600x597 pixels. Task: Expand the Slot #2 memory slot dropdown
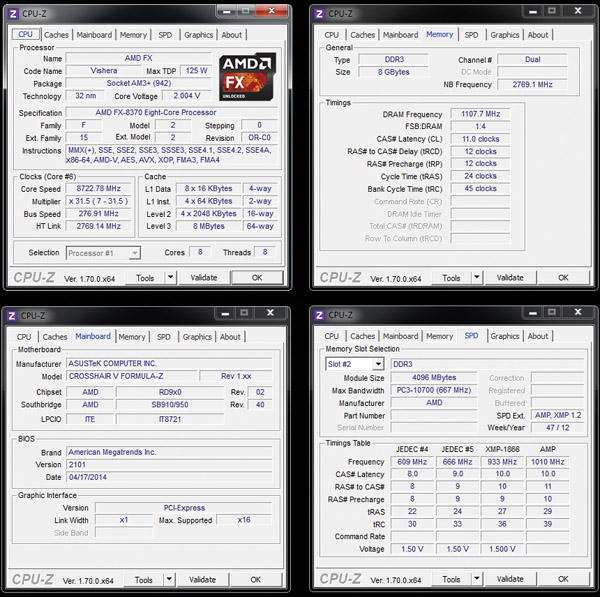378,364
